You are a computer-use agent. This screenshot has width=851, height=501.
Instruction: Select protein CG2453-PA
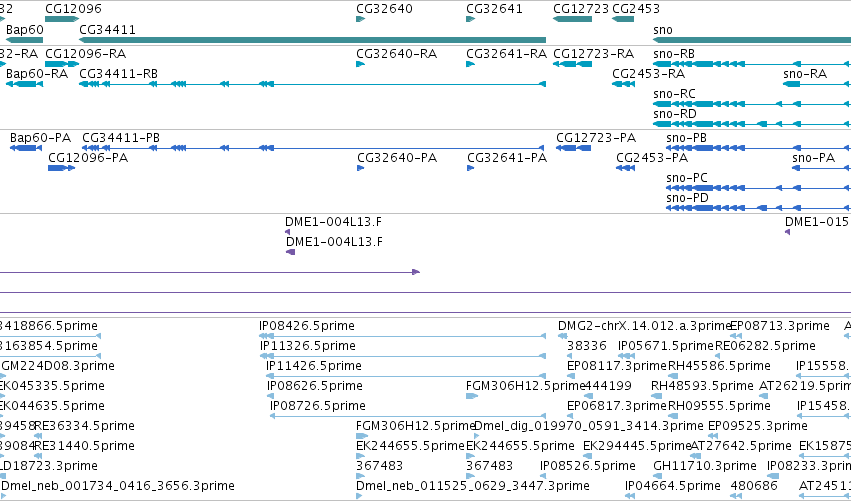[652, 157]
